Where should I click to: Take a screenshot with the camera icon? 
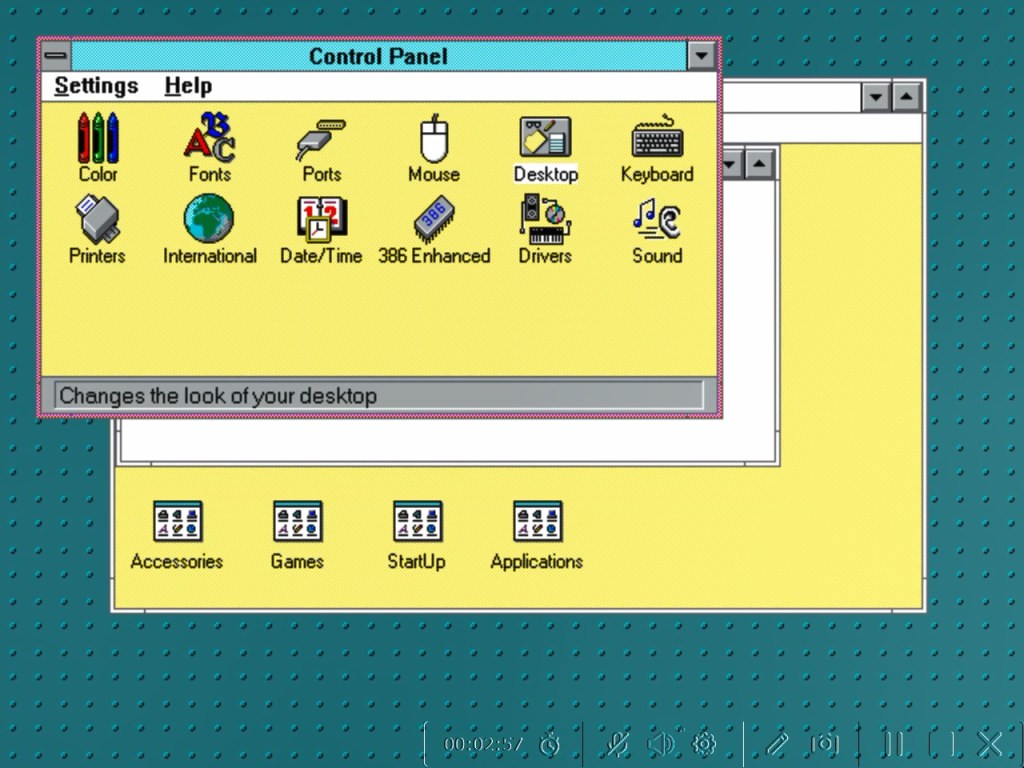pyautogui.click(x=825, y=744)
